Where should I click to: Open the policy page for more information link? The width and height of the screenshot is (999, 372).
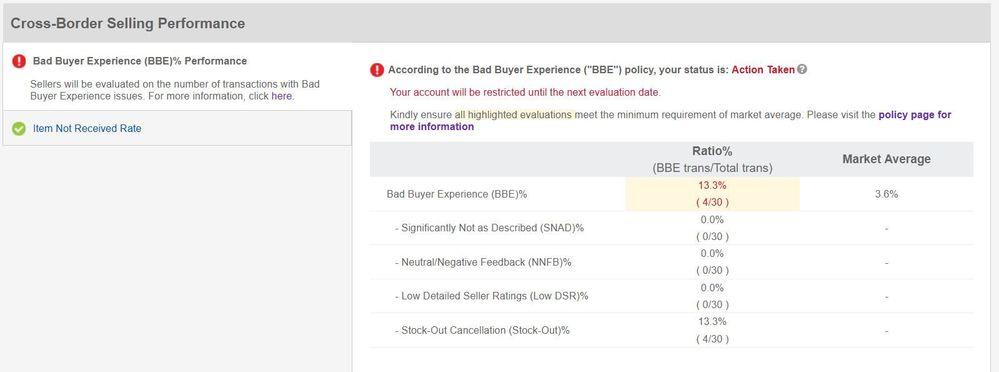[x=670, y=120]
